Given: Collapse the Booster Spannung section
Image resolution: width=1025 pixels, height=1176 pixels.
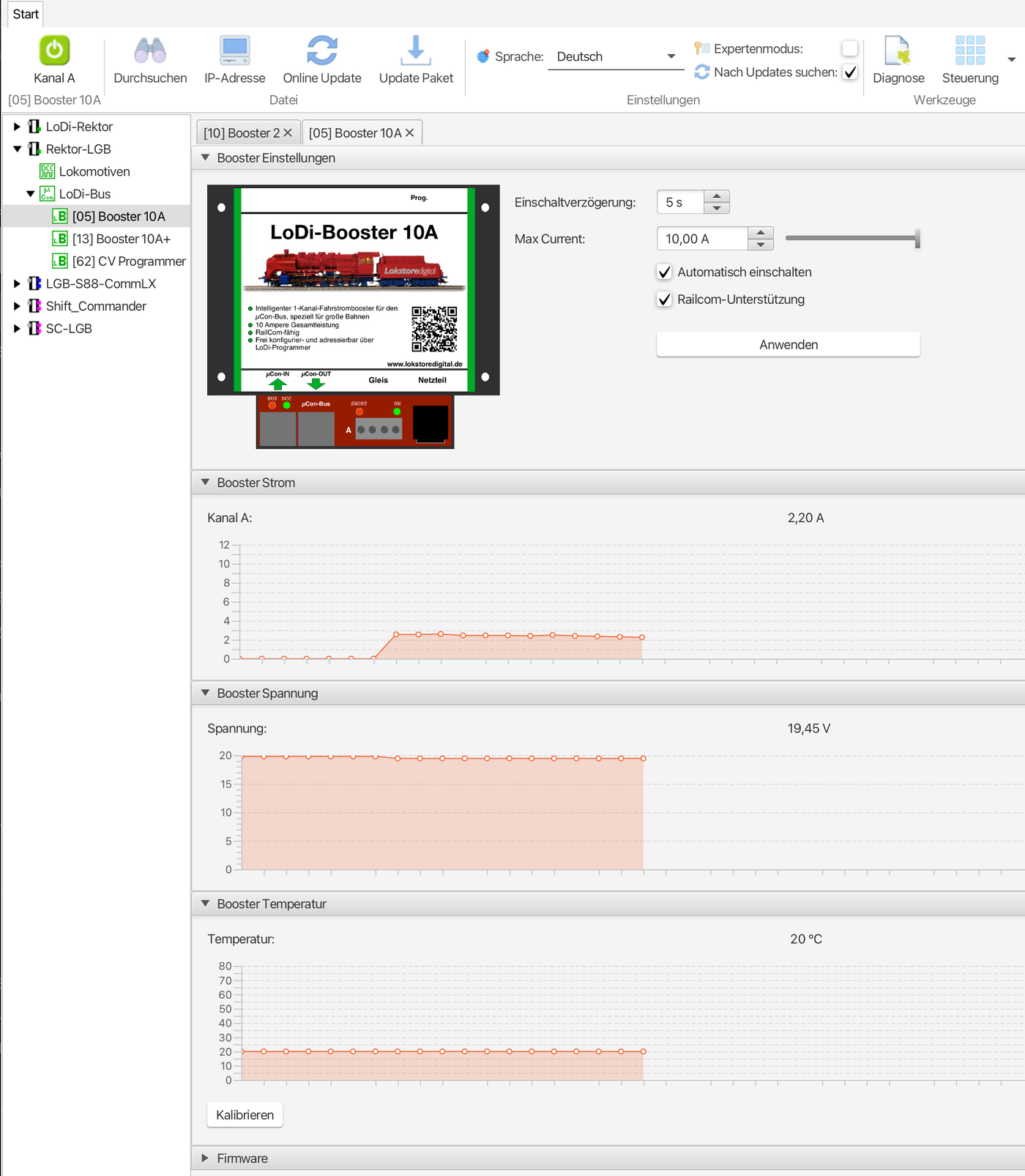Looking at the screenshot, I should pos(205,693).
